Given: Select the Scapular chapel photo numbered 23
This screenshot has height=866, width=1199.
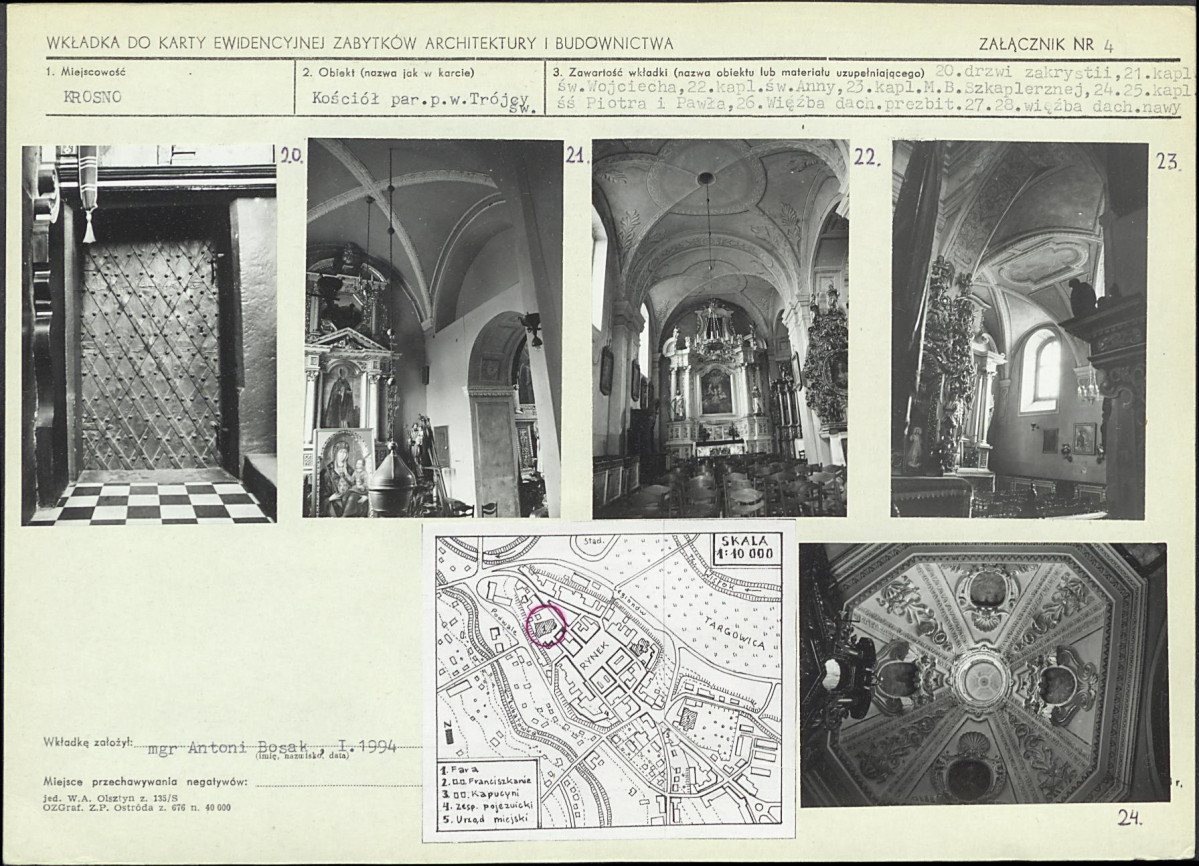Looking at the screenshot, I should [x=1019, y=329].
